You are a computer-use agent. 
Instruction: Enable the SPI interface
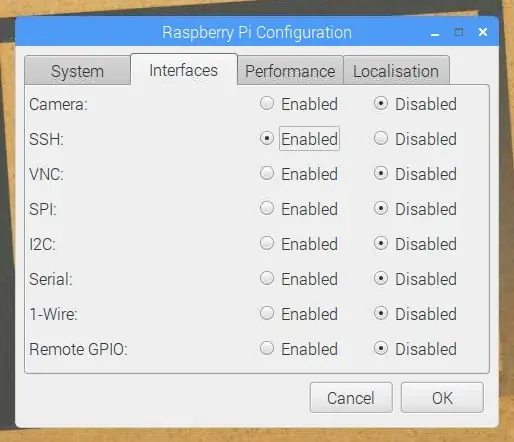pos(267,208)
